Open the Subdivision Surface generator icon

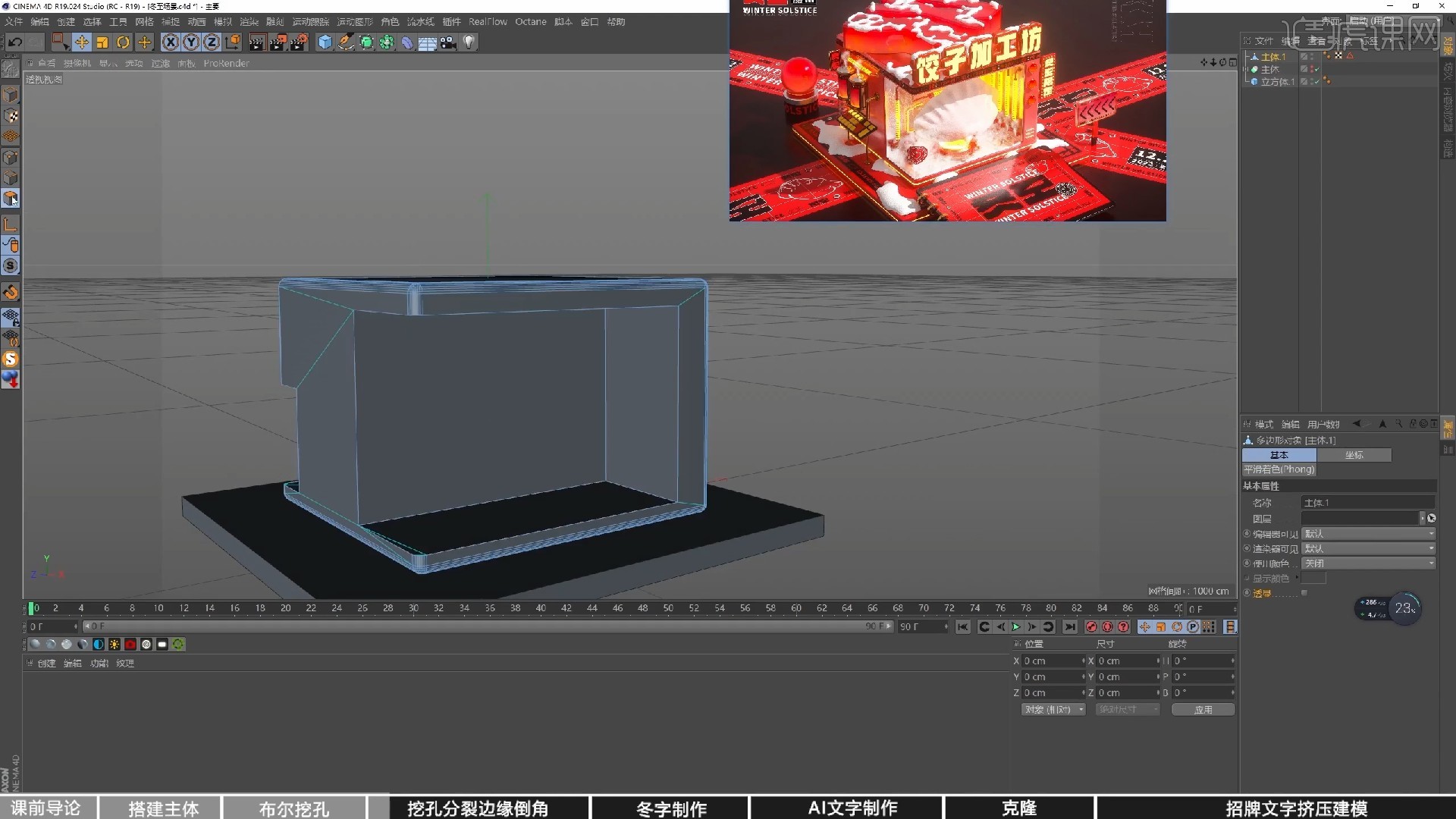366,42
